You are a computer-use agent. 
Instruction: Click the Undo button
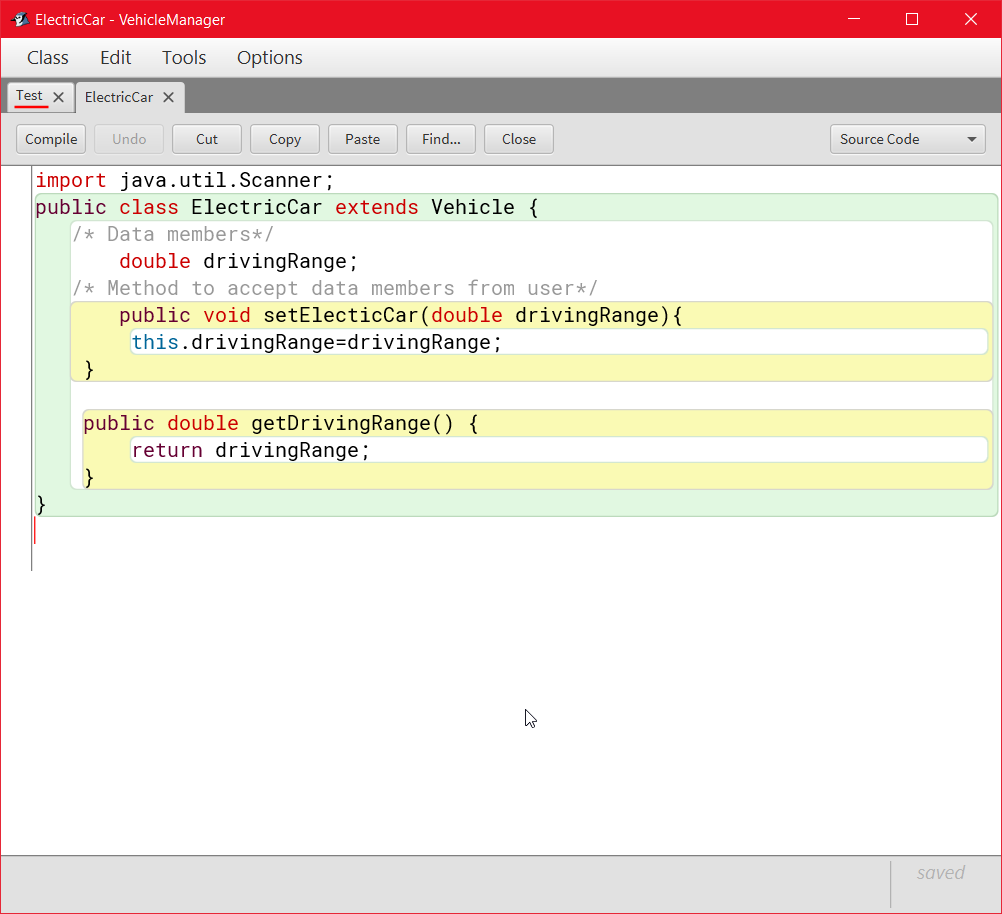pos(129,139)
